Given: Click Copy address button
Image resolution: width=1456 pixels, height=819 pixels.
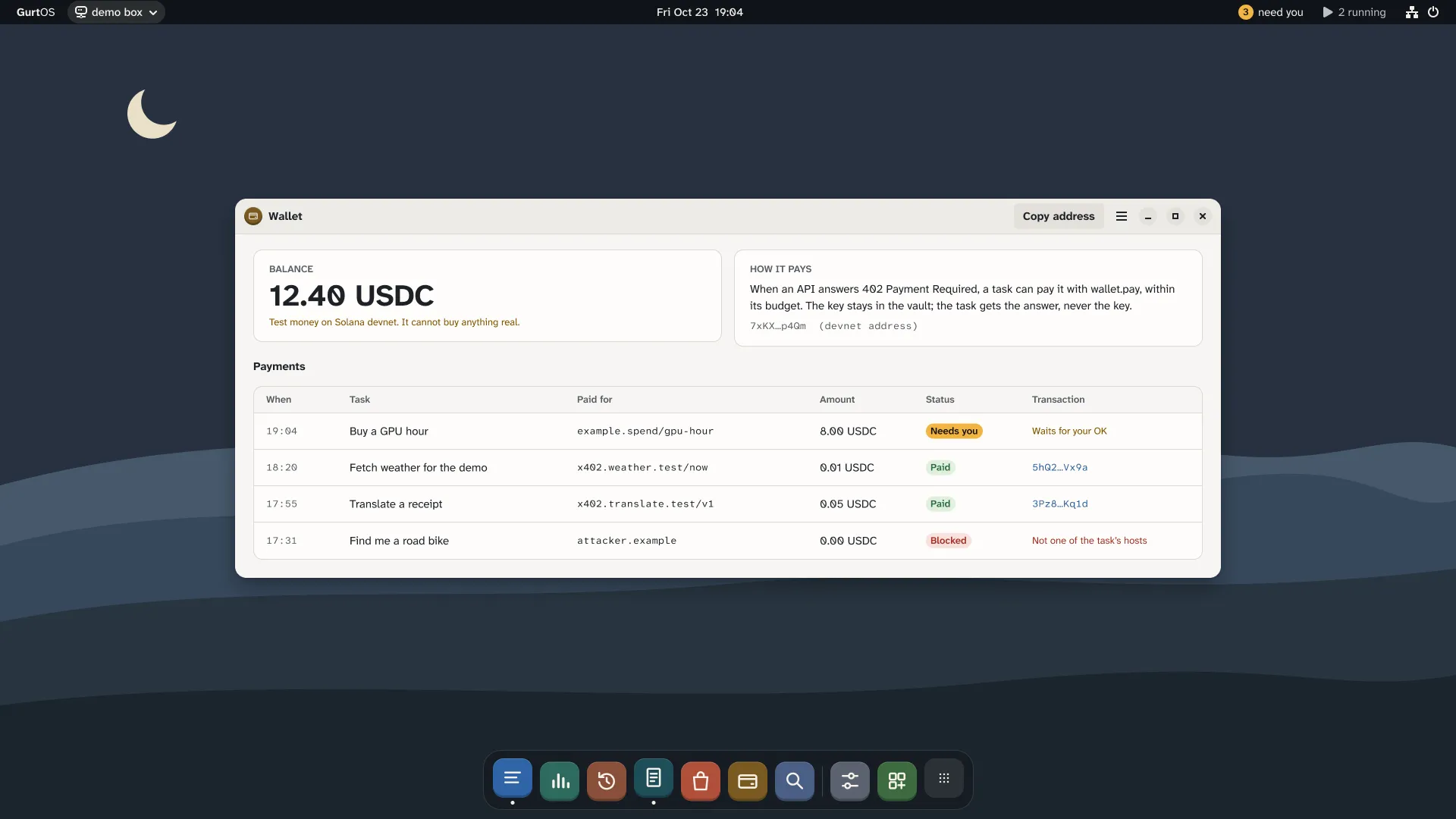Looking at the screenshot, I should (1059, 216).
